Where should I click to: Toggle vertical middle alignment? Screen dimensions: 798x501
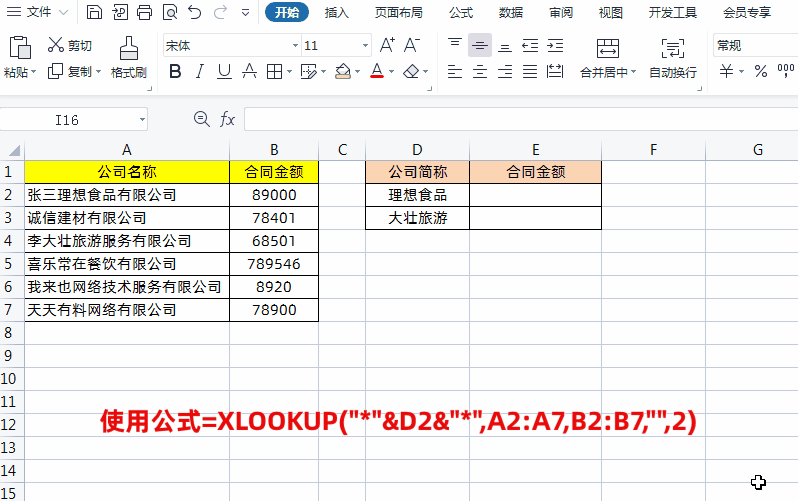479,45
